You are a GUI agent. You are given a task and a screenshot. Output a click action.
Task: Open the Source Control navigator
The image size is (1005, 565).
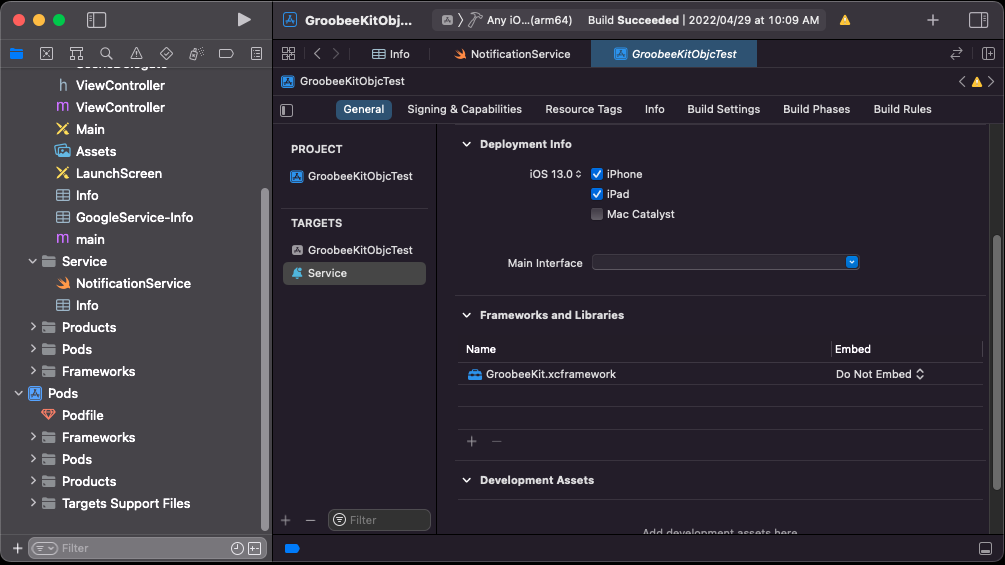coord(46,54)
